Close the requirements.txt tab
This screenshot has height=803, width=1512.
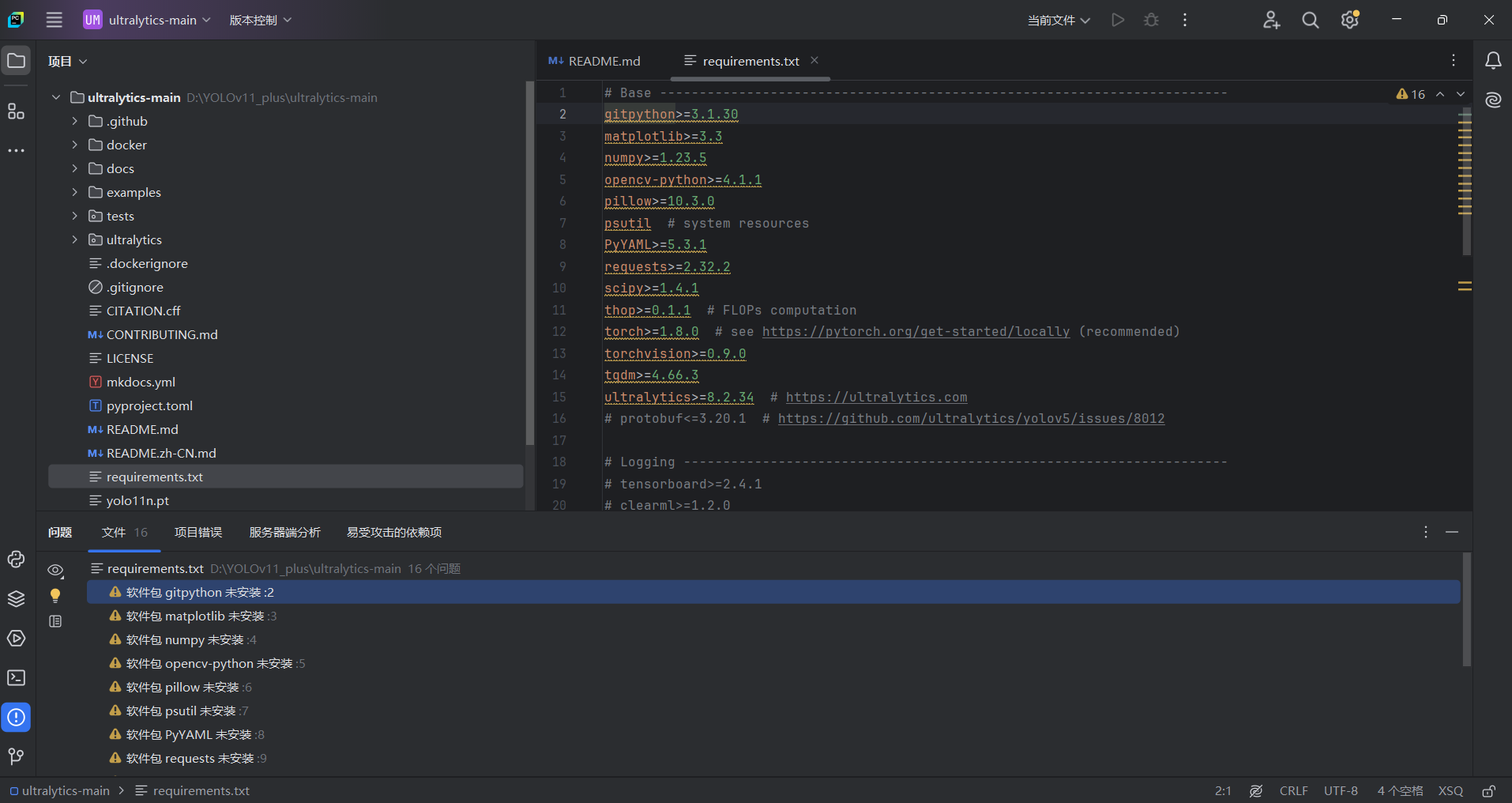click(x=814, y=61)
